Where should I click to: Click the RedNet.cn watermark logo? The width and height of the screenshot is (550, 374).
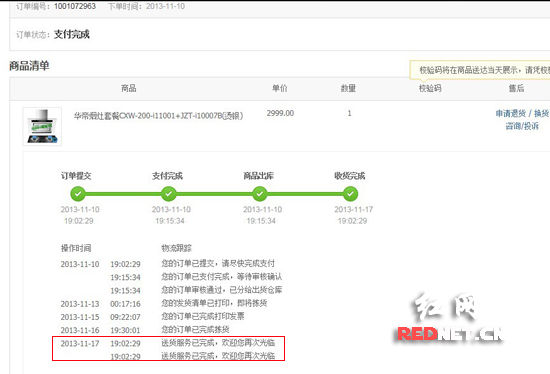click(449, 319)
